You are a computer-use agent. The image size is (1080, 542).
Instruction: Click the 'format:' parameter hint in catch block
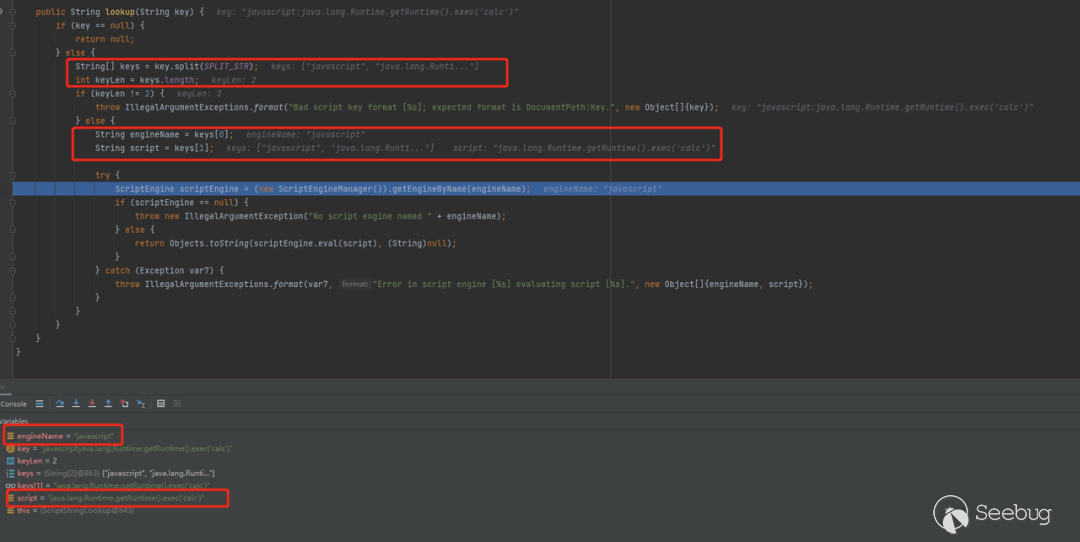click(x=355, y=284)
